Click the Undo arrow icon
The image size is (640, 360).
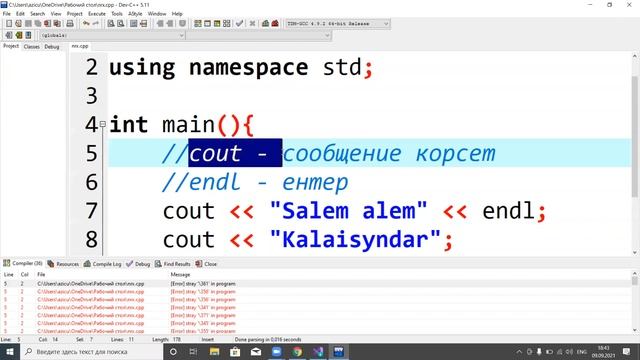[86, 24]
